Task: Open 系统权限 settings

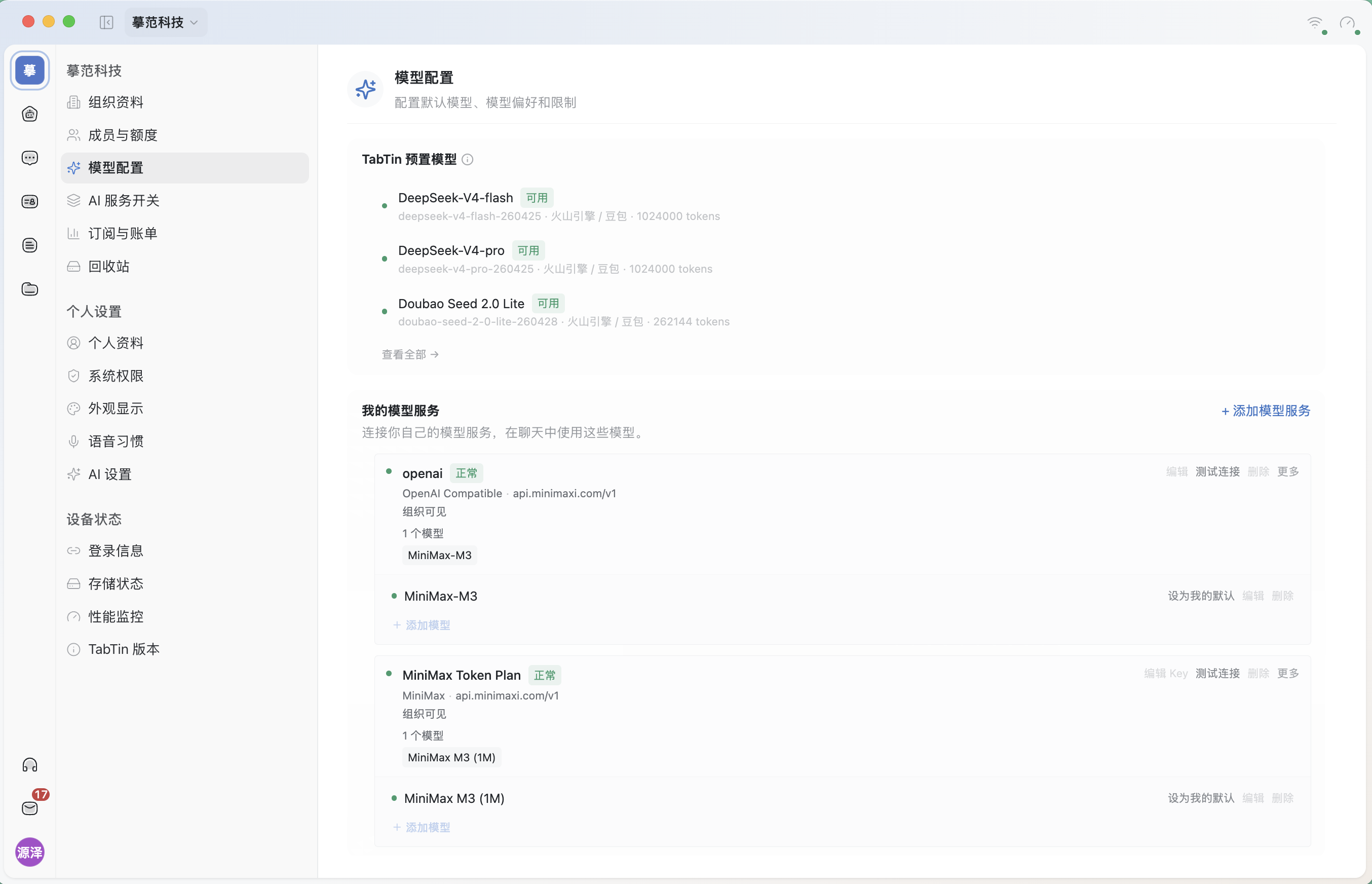Action: pyautogui.click(x=185, y=376)
